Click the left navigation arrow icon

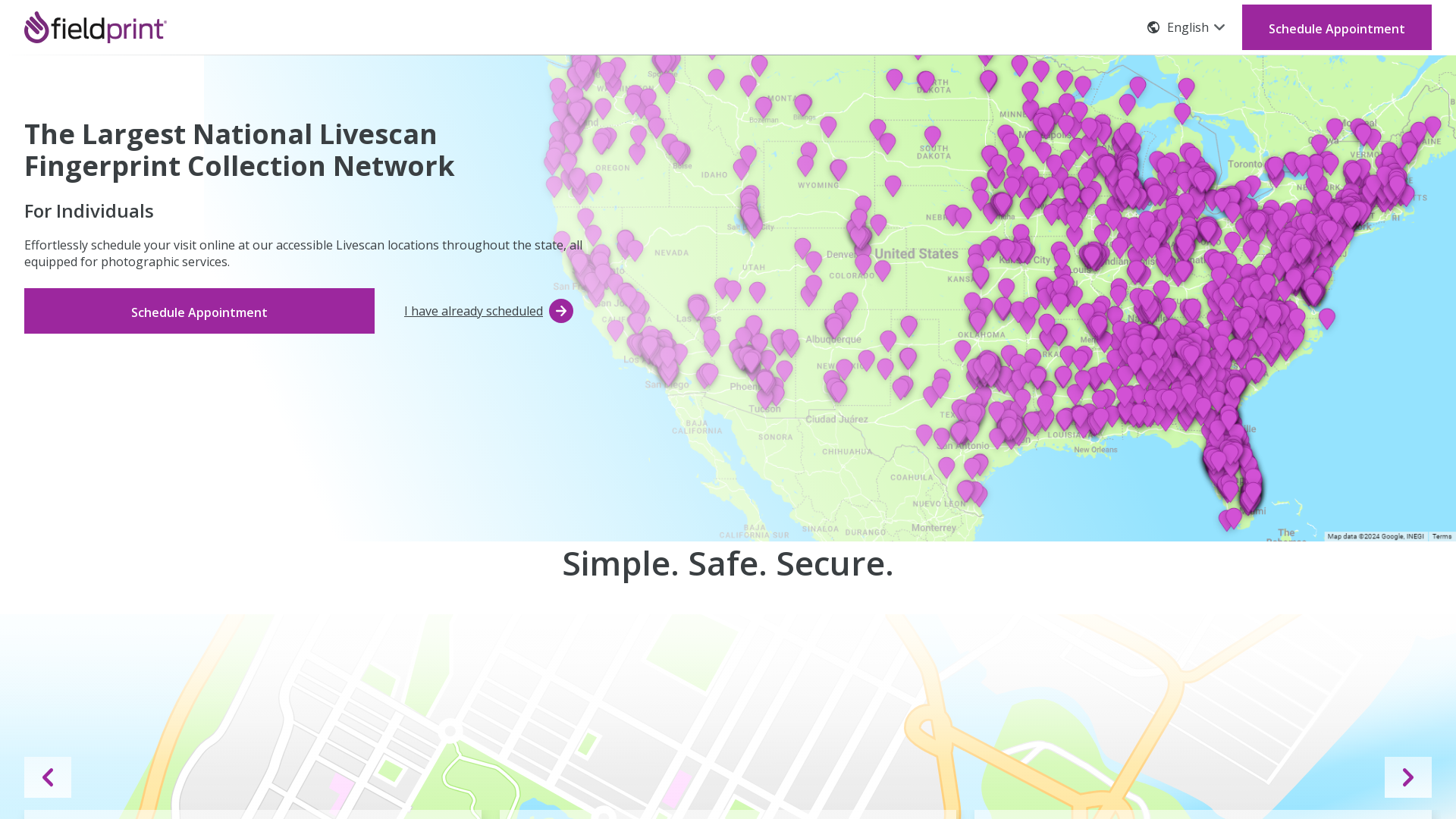47,777
